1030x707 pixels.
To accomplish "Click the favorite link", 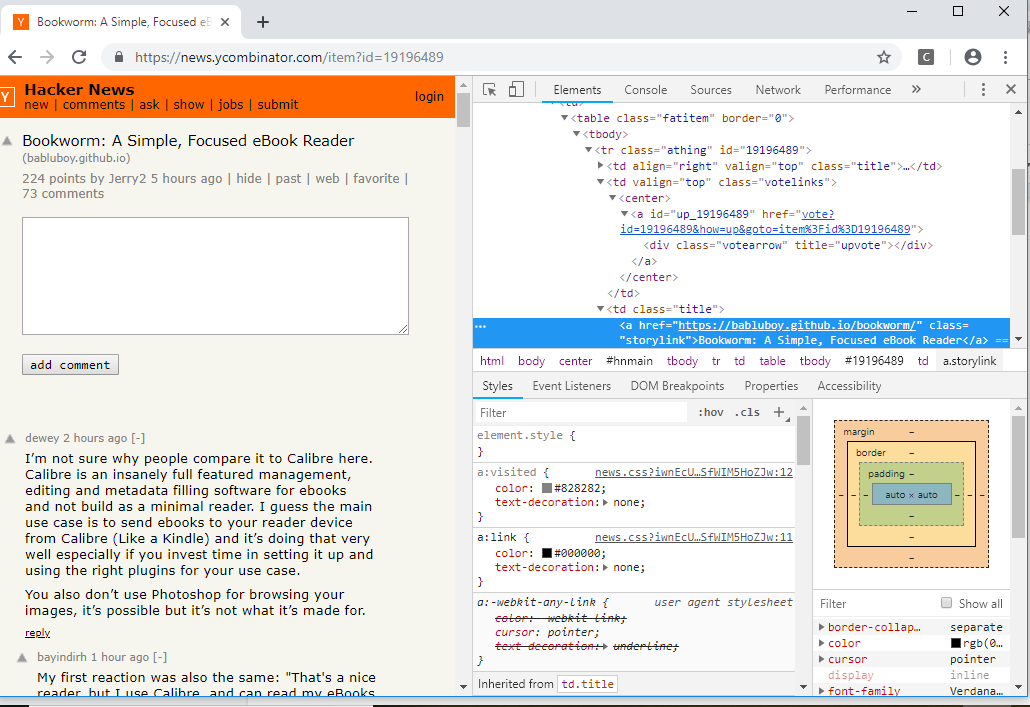I will click(x=376, y=178).
